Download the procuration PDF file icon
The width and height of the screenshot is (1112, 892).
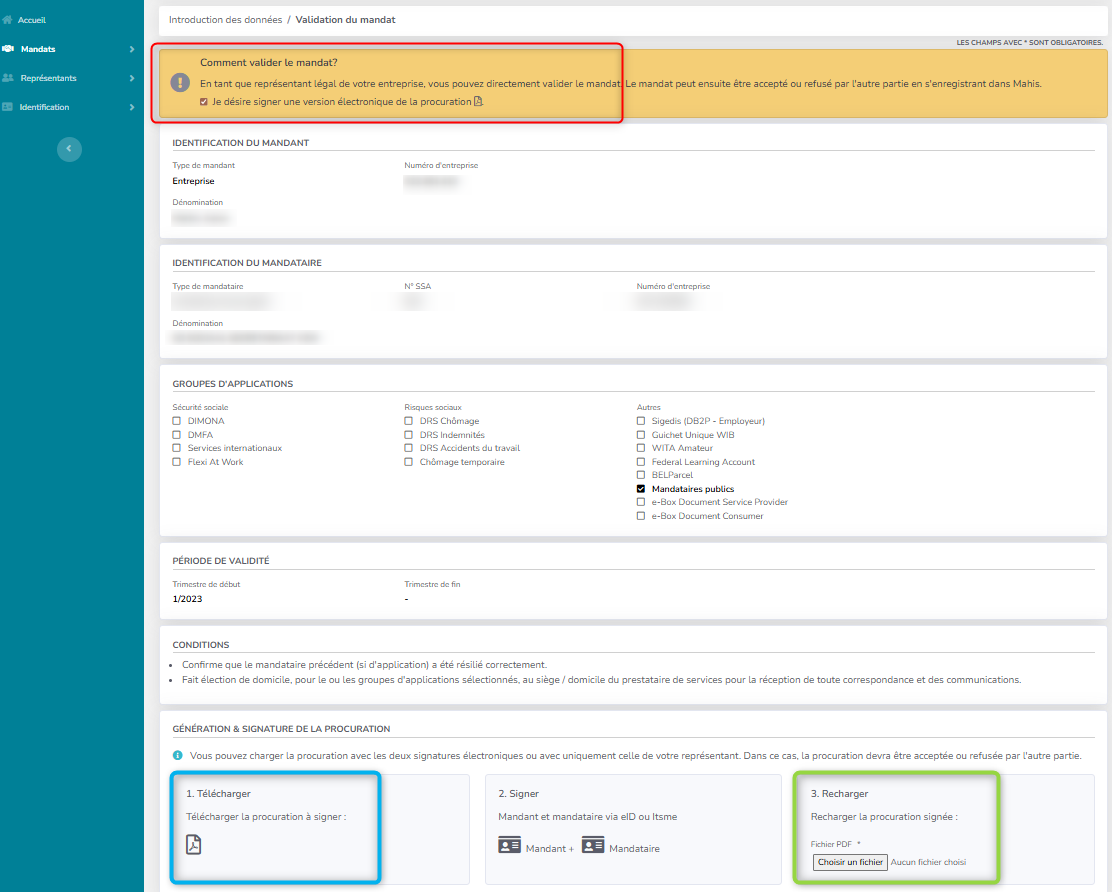point(194,844)
